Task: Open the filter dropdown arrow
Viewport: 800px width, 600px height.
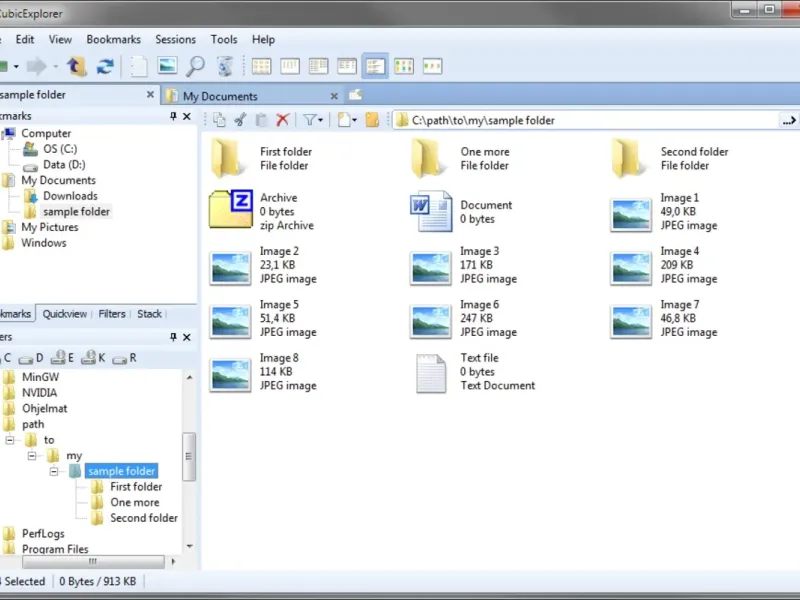Action: click(320, 120)
